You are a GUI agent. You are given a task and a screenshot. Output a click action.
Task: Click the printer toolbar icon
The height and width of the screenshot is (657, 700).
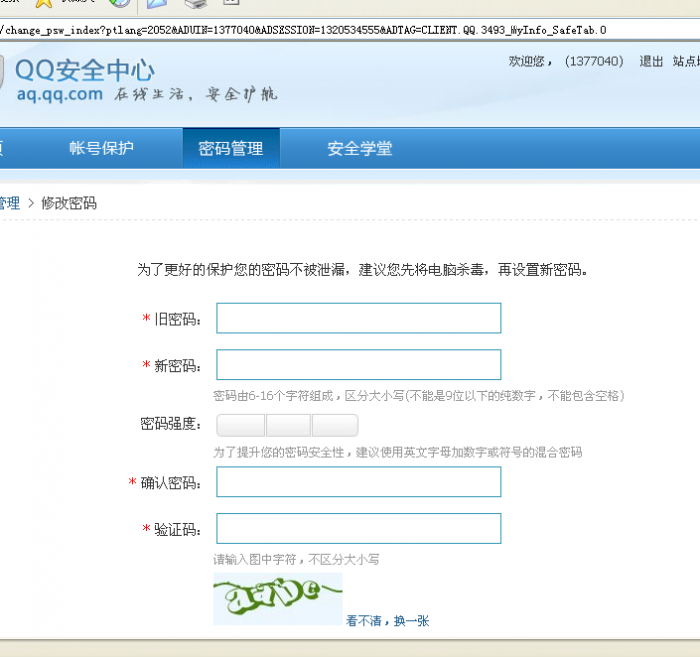tap(196, 4)
